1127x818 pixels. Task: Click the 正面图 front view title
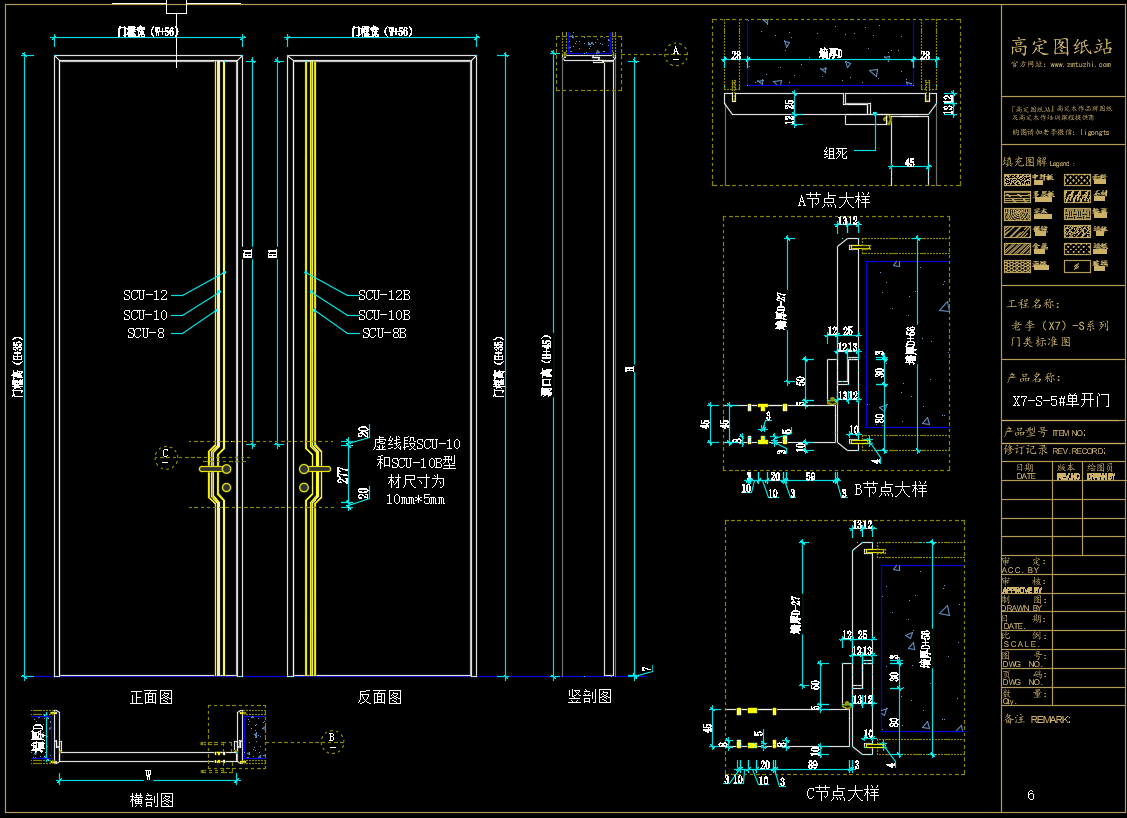click(x=152, y=697)
